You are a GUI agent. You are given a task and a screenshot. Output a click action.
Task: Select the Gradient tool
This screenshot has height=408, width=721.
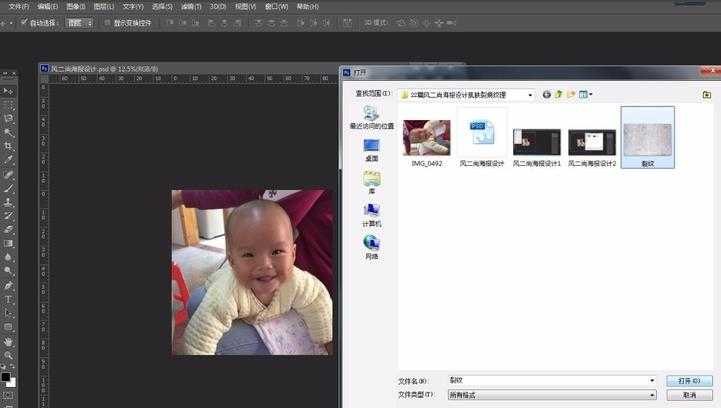(x=8, y=244)
